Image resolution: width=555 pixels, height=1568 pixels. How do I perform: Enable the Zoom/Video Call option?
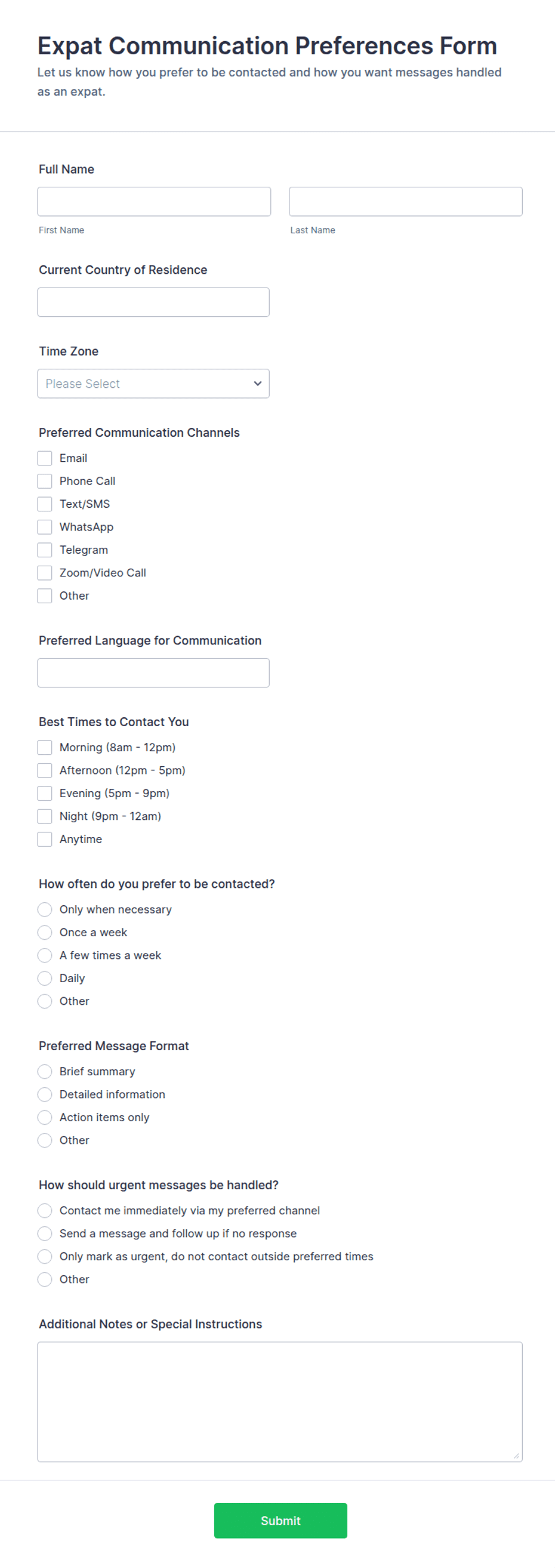[45, 573]
